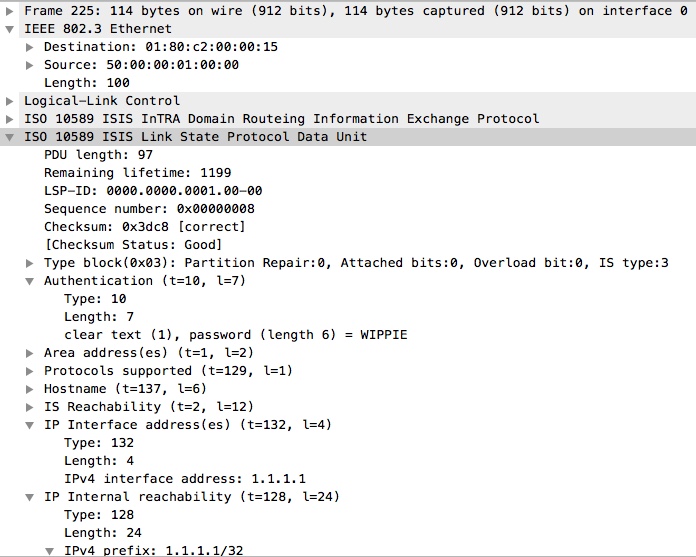Expand the Area address(es) TLV
The height and width of the screenshot is (557, 696).
coord(30,353)
